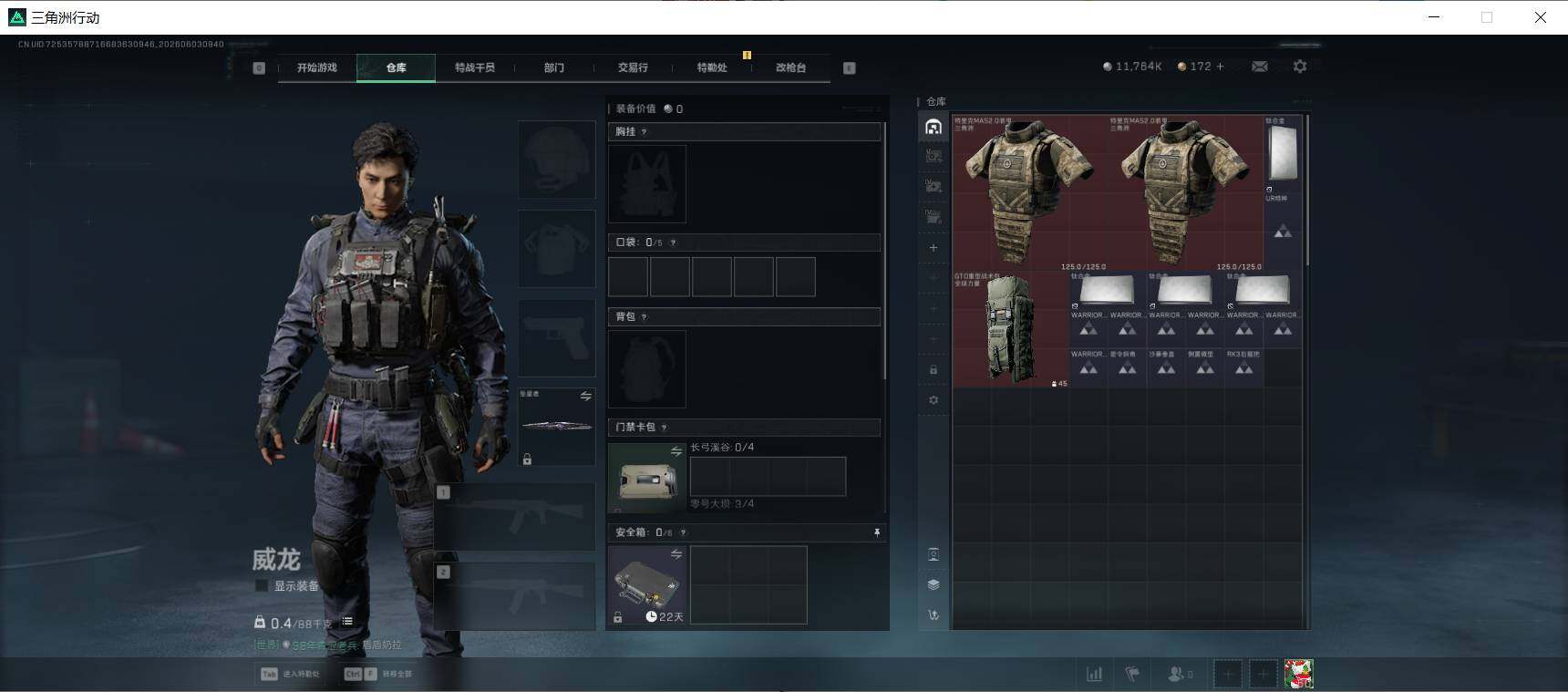The width and height of the screenshot is (1568, 692).
Task: Open the friends list icon
Action: tap(1180, 674)
